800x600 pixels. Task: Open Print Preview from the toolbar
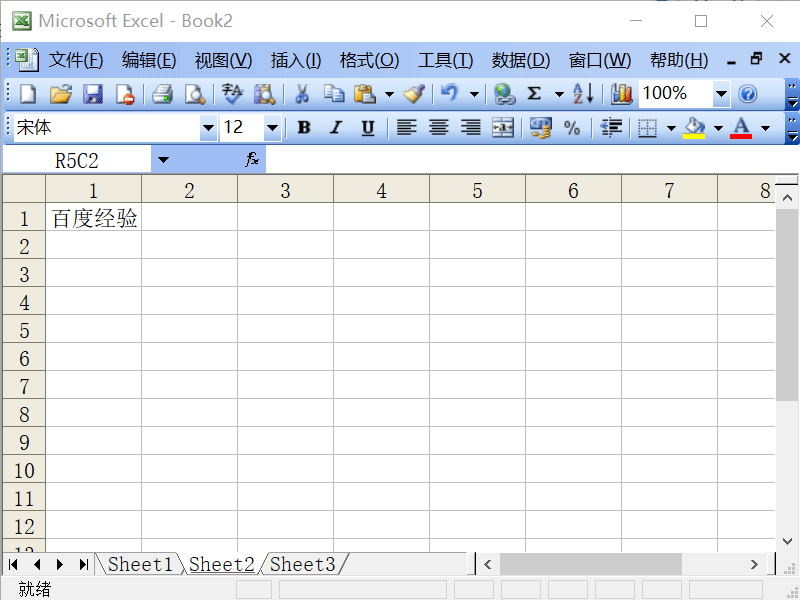[193, 93]
